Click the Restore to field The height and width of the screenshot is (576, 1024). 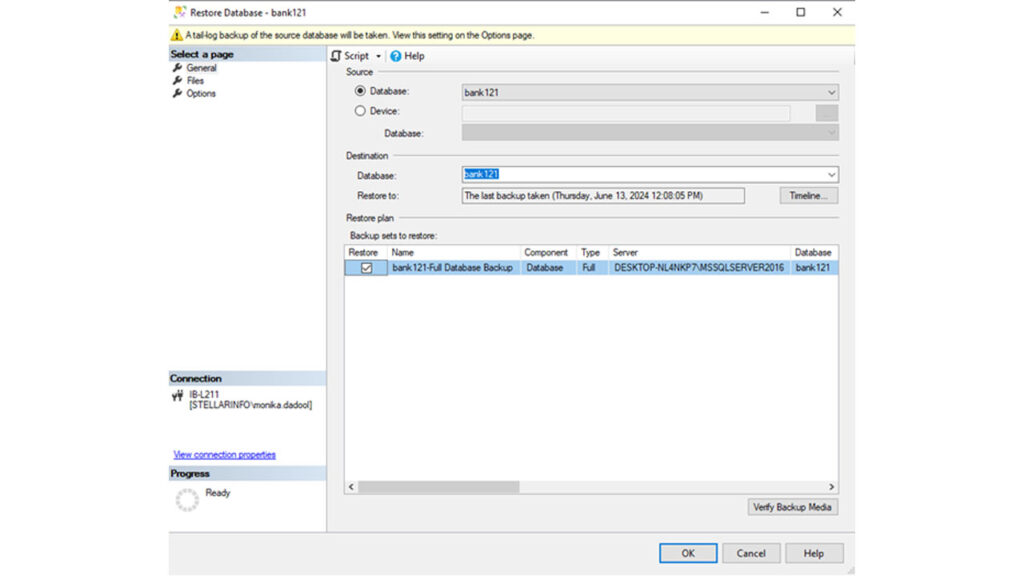click(603, 196)
